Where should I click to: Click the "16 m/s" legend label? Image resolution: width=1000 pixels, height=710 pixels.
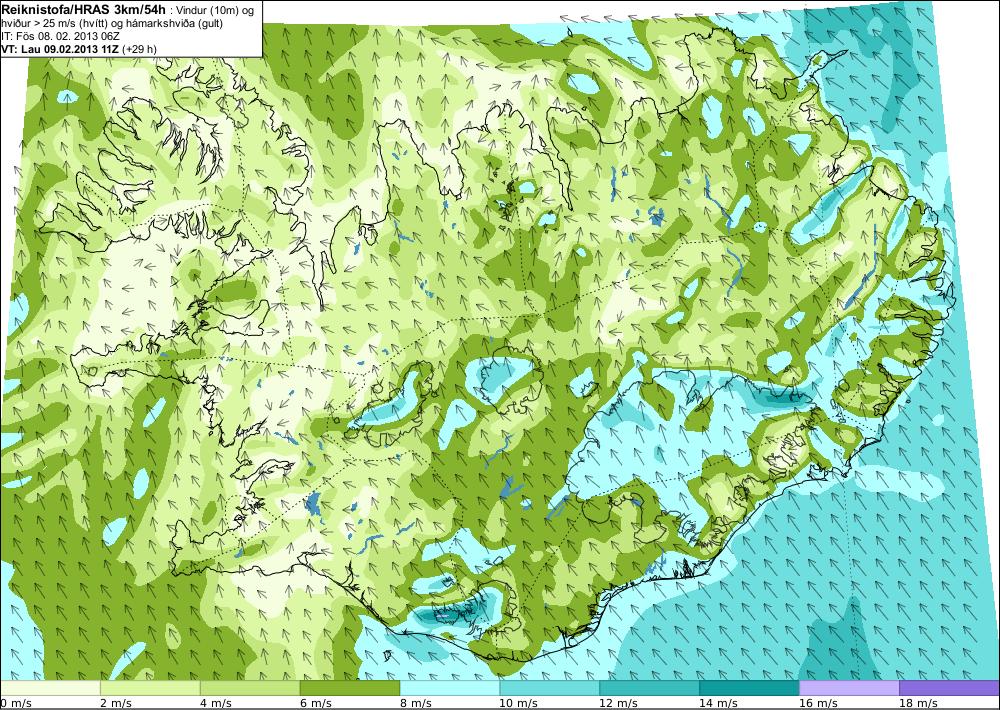pyautogui.click(x=818, y=703)
